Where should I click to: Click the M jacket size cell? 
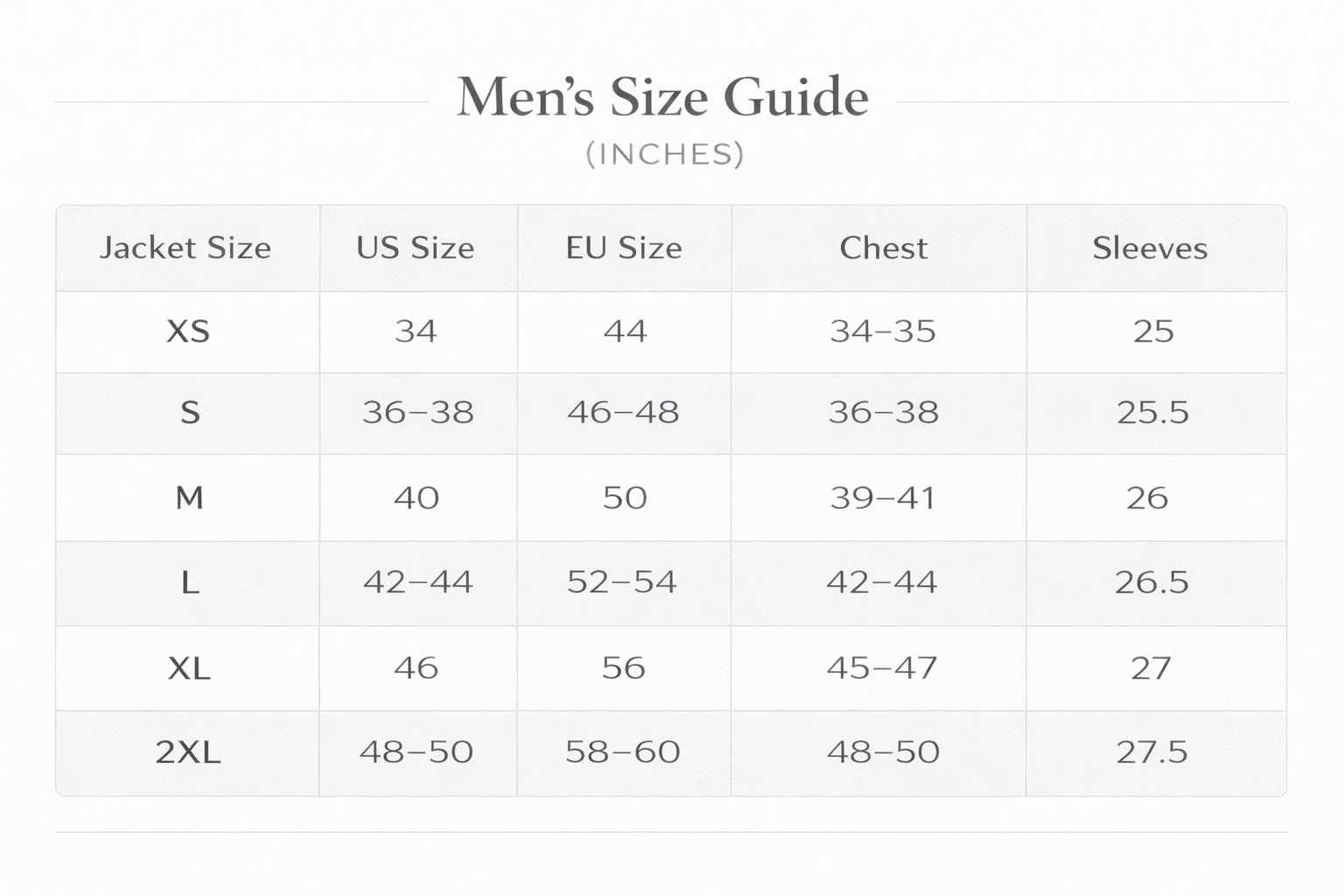pos(189,498)
